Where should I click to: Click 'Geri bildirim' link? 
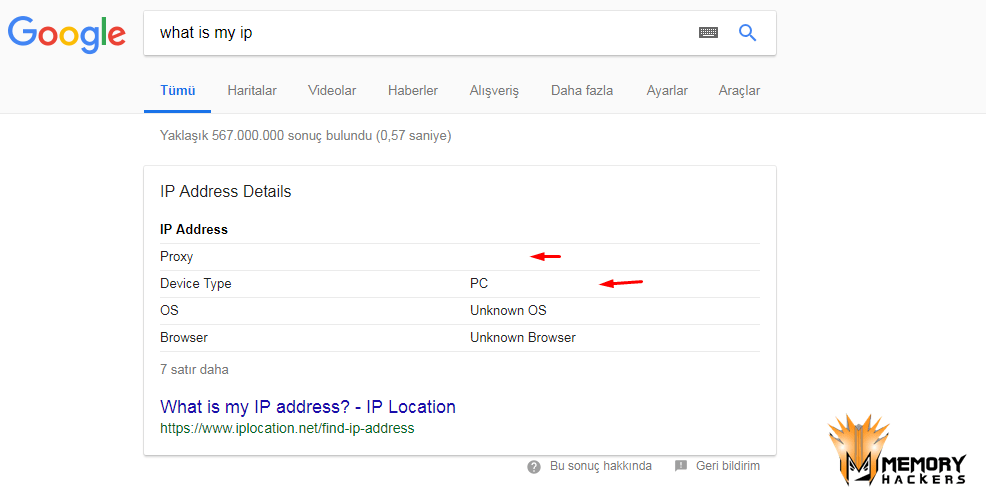tap(728, 466)
